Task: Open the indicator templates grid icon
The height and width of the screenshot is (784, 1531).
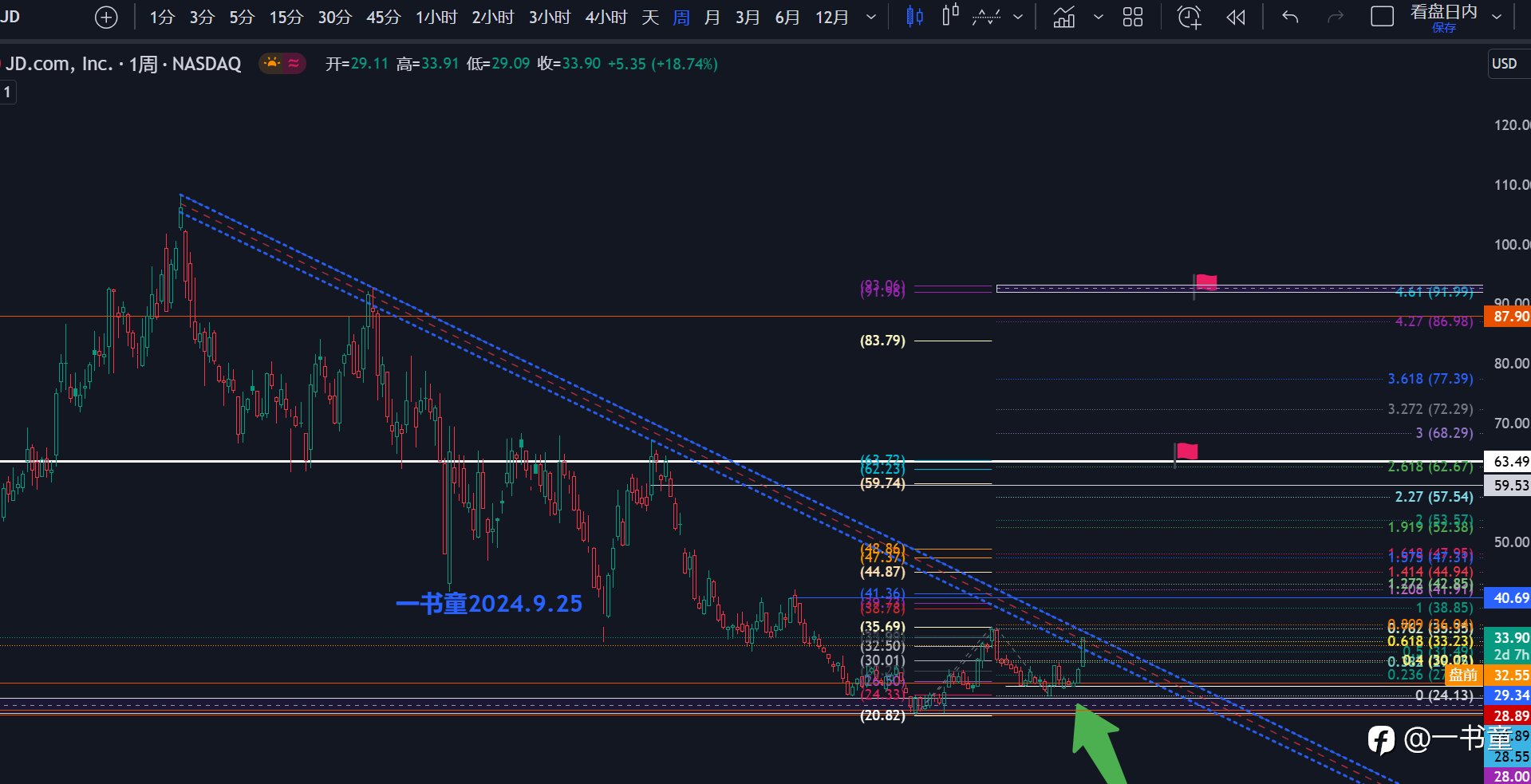Action: (x=1133, y=17)
